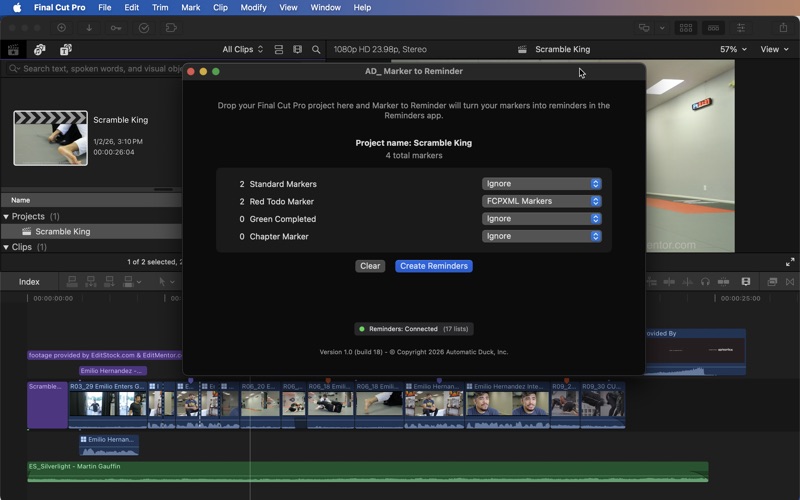
Task: Open Red Todo Marker list dropdown
Action: pyautogui.click(x=541, y=201)
